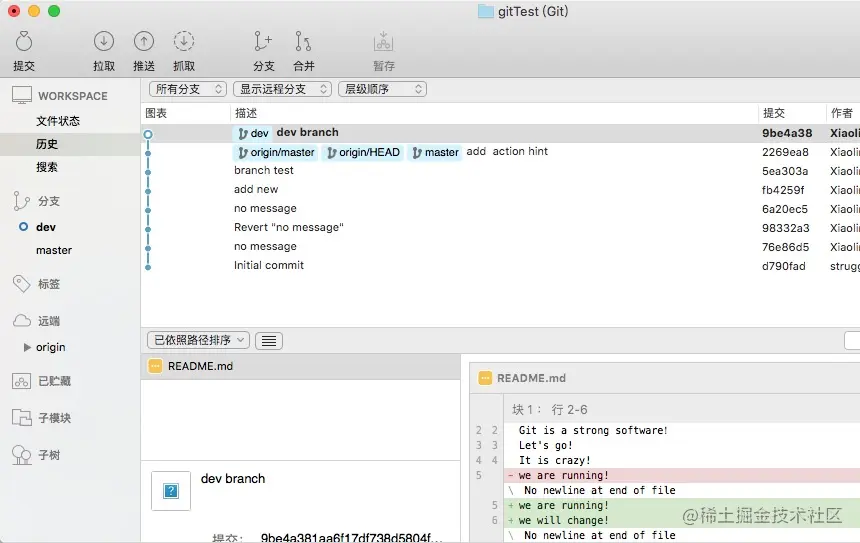The image size is (860, 543).
Task: Click the gitTest folder icon in title bar
Action: [485, 11]
